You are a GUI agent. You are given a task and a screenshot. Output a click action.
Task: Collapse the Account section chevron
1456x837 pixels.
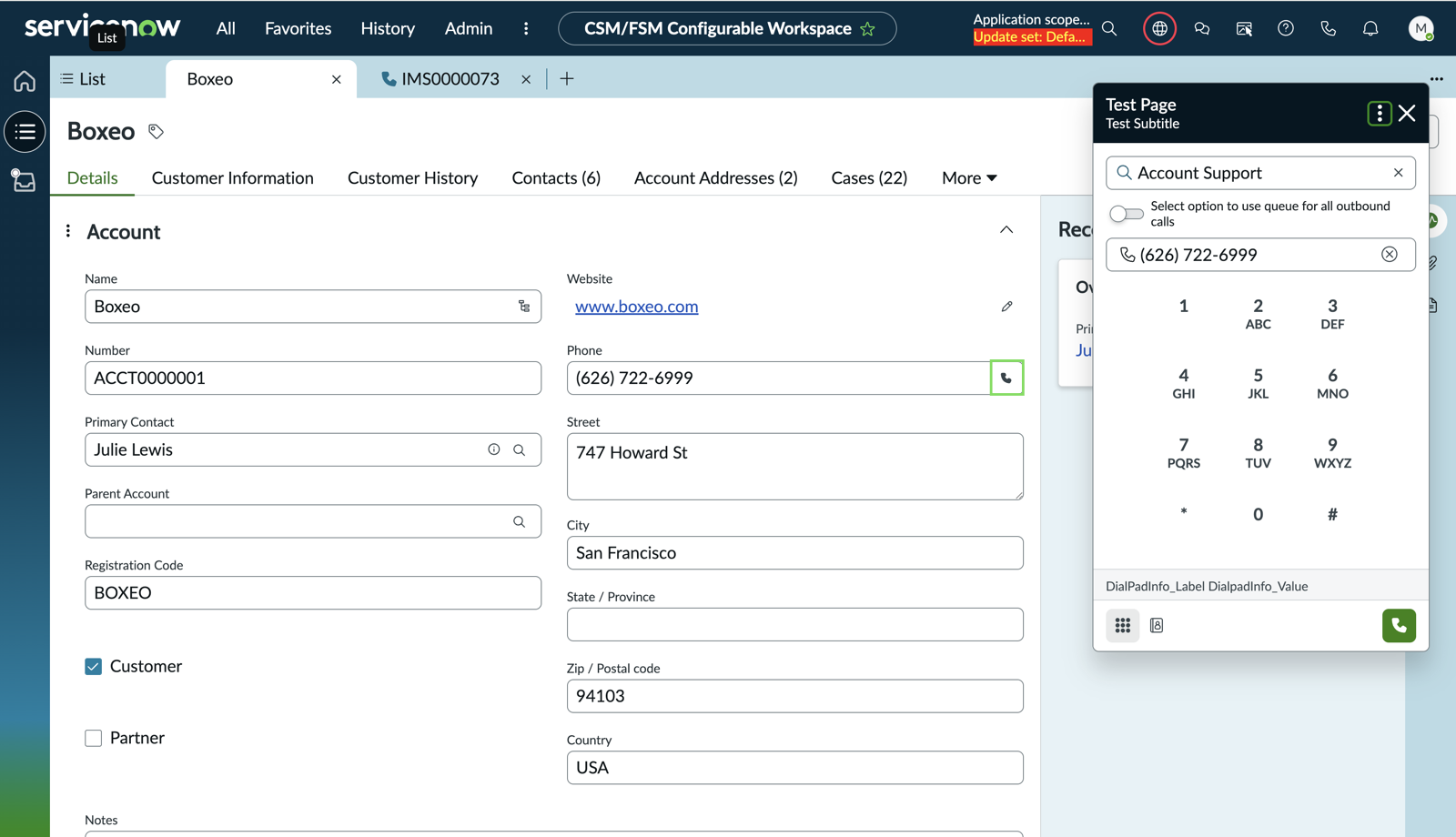[x=1006, y=230]
